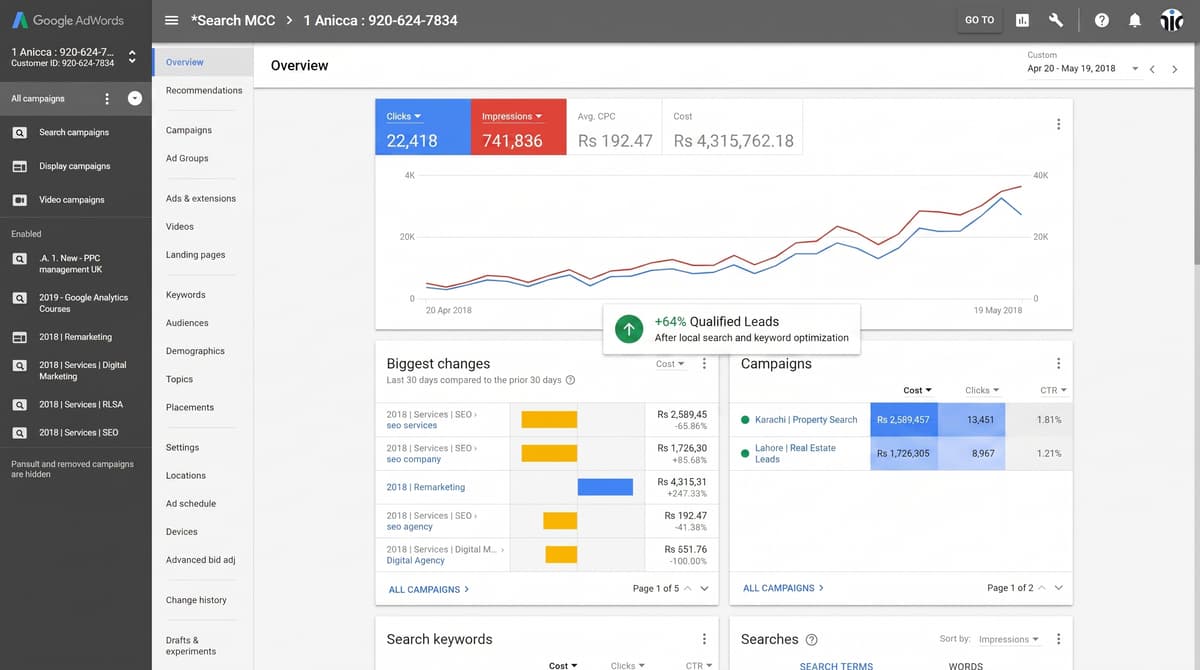Open Ads & extensions page
Screen dimensions: 1200x670
tap(201, 198)
